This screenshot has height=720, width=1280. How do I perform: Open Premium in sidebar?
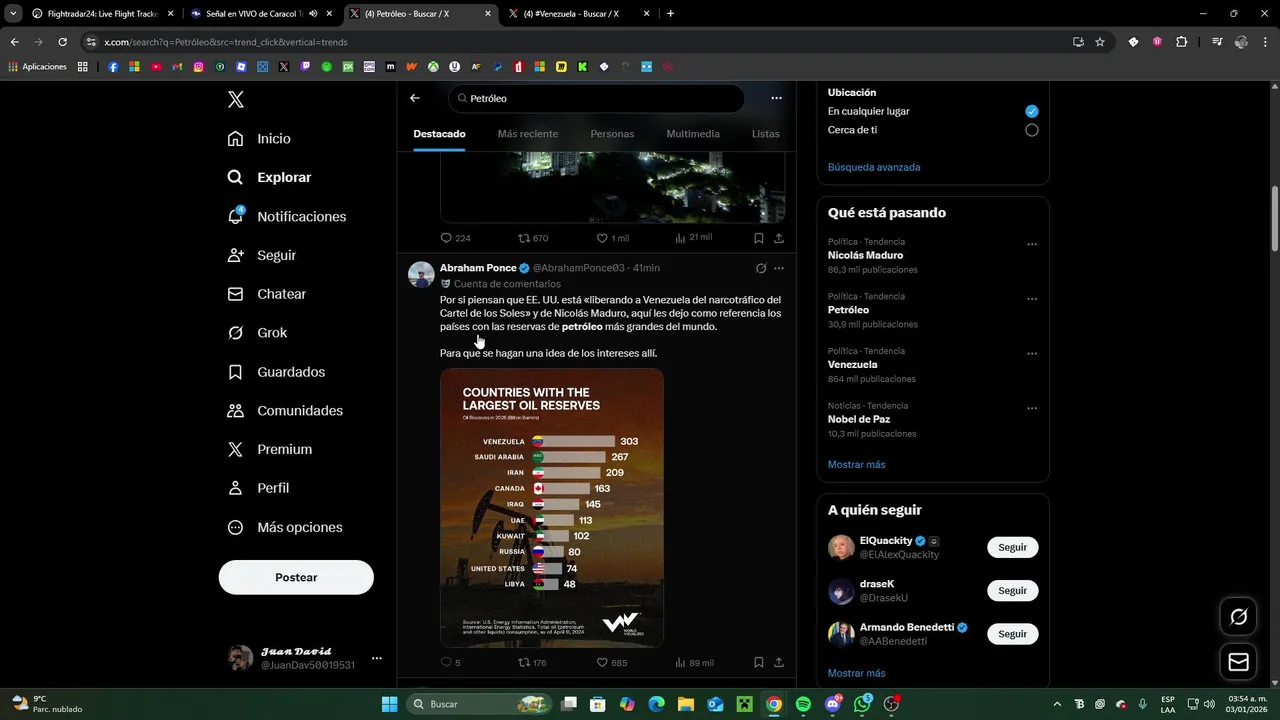point(269,450)
